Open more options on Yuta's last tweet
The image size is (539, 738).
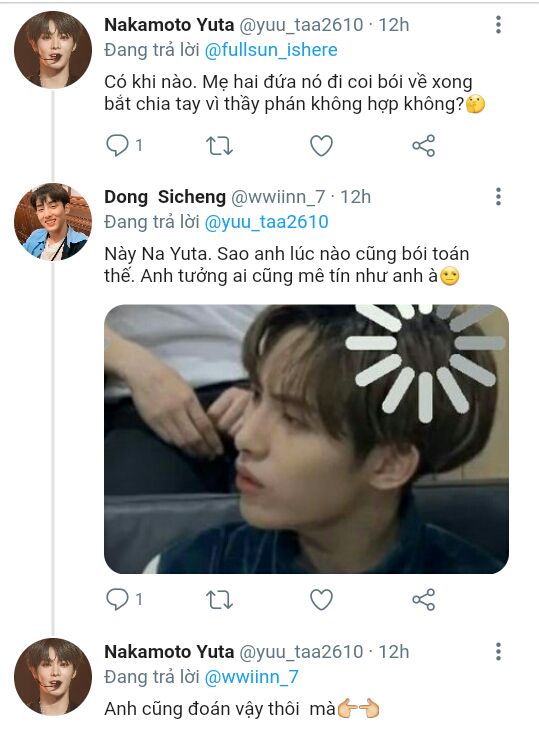point(498,651)
